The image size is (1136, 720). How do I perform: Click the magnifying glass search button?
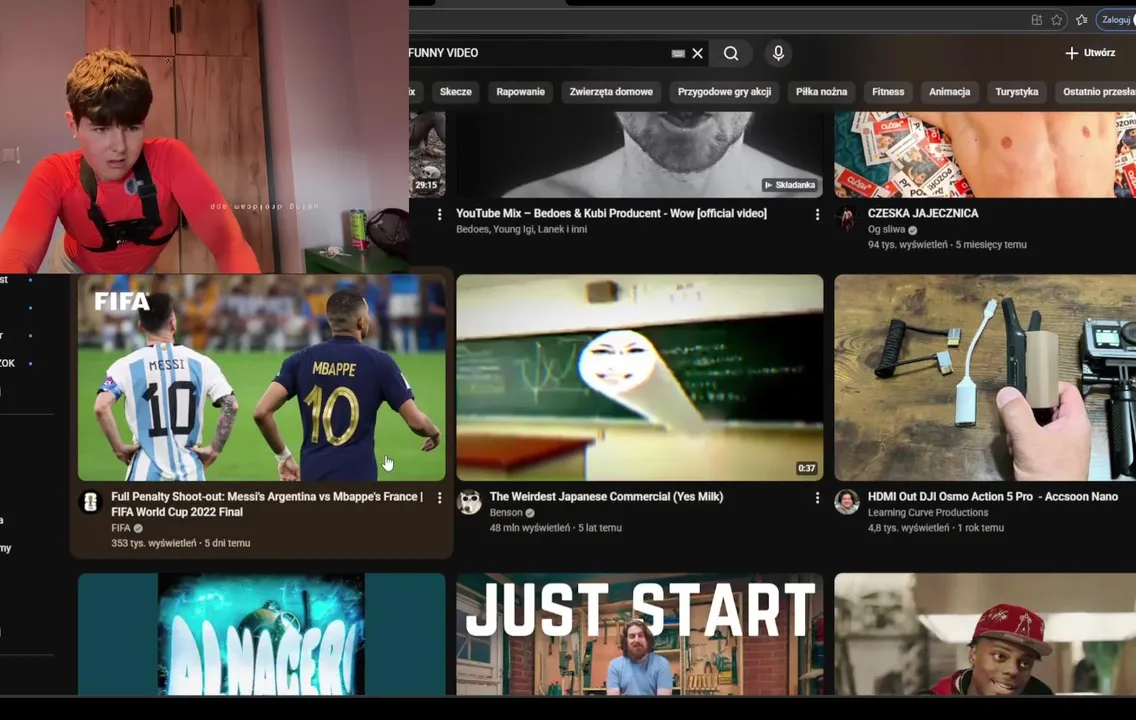tap(731, 53)
